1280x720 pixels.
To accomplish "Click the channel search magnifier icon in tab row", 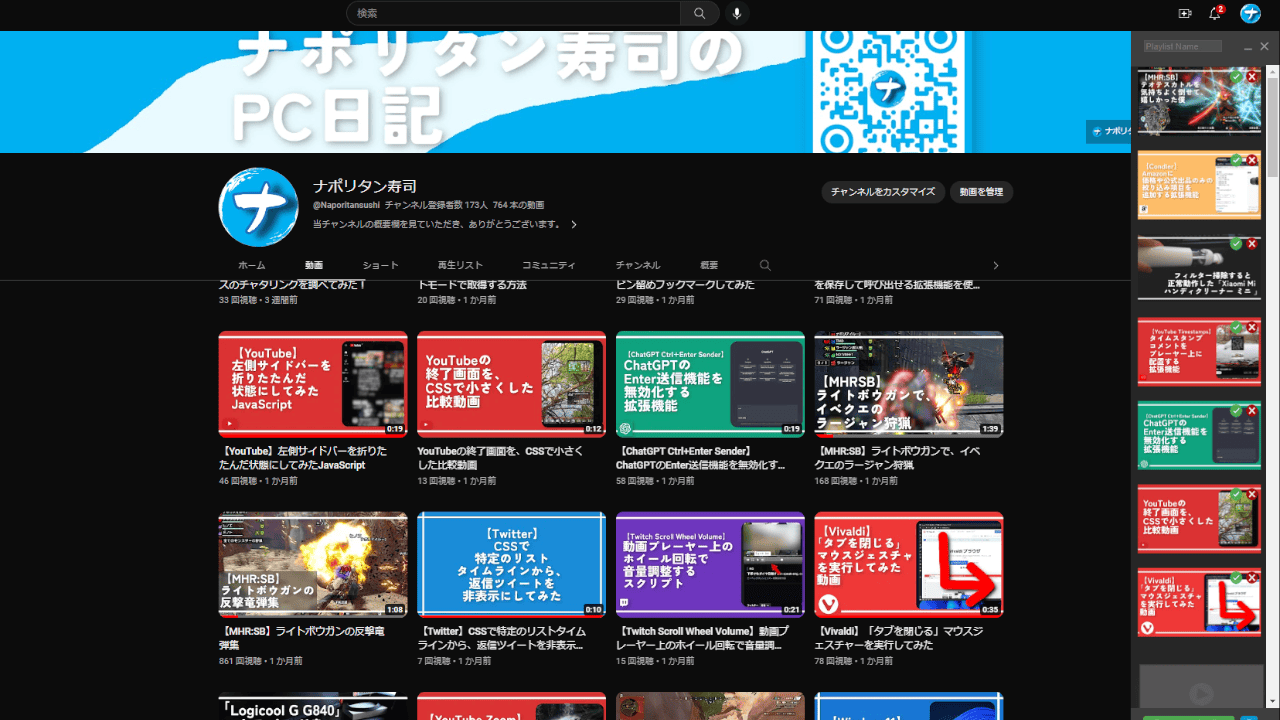I will click(765, 265).
